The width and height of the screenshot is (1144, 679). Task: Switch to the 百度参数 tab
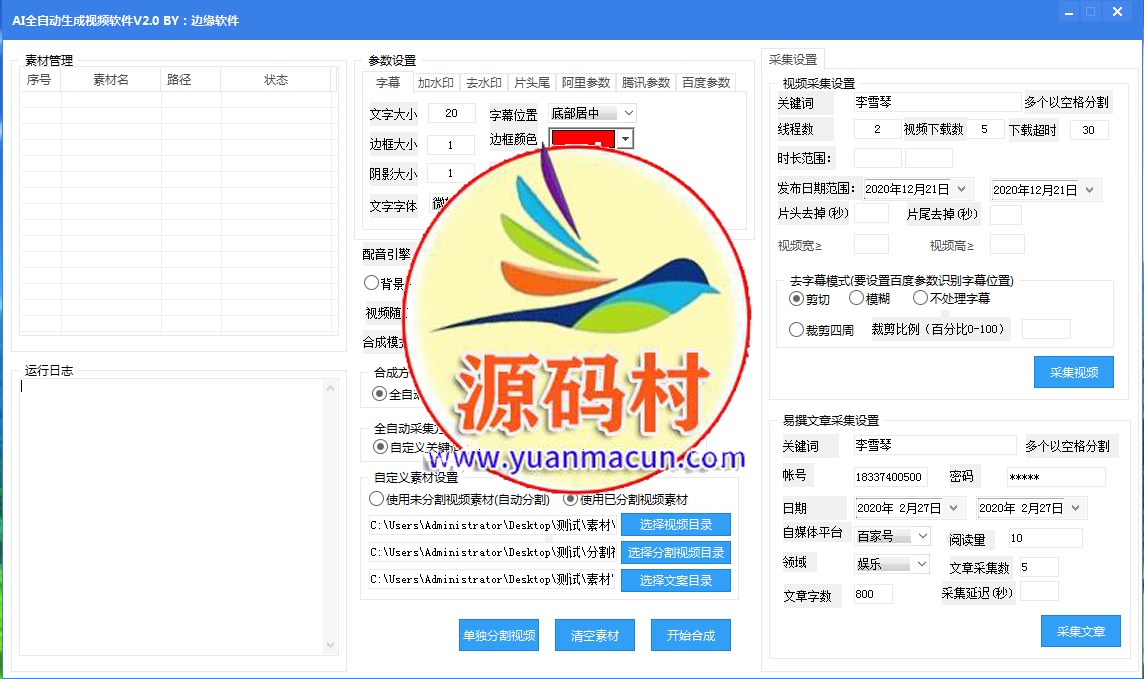click(706, 83)
